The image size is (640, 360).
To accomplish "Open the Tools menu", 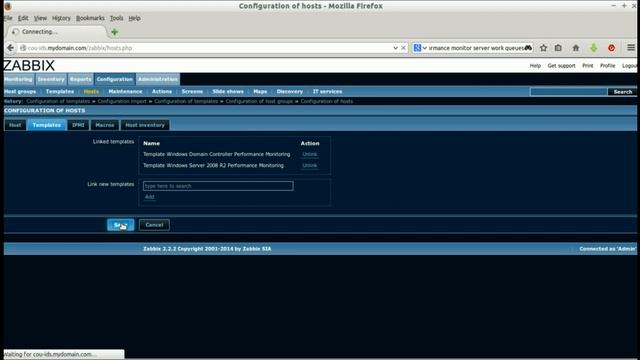I will coord(116,18).
